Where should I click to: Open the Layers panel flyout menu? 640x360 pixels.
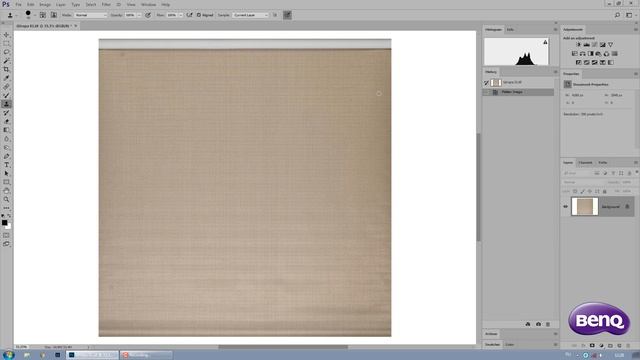click(636, 162)
